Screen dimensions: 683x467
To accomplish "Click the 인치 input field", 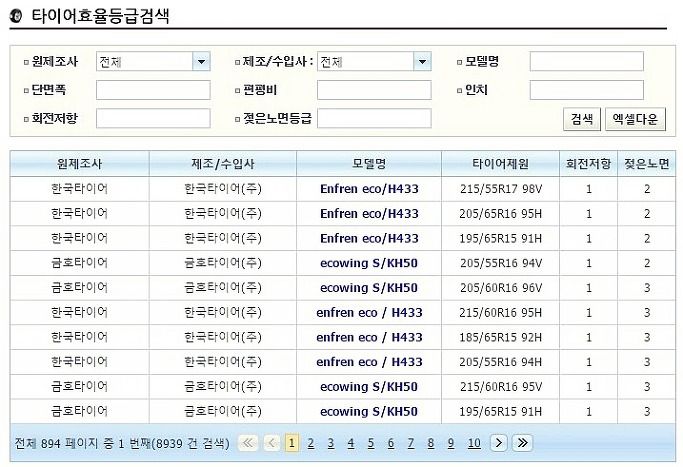I will pyautogui.click(x=586, y=90).
